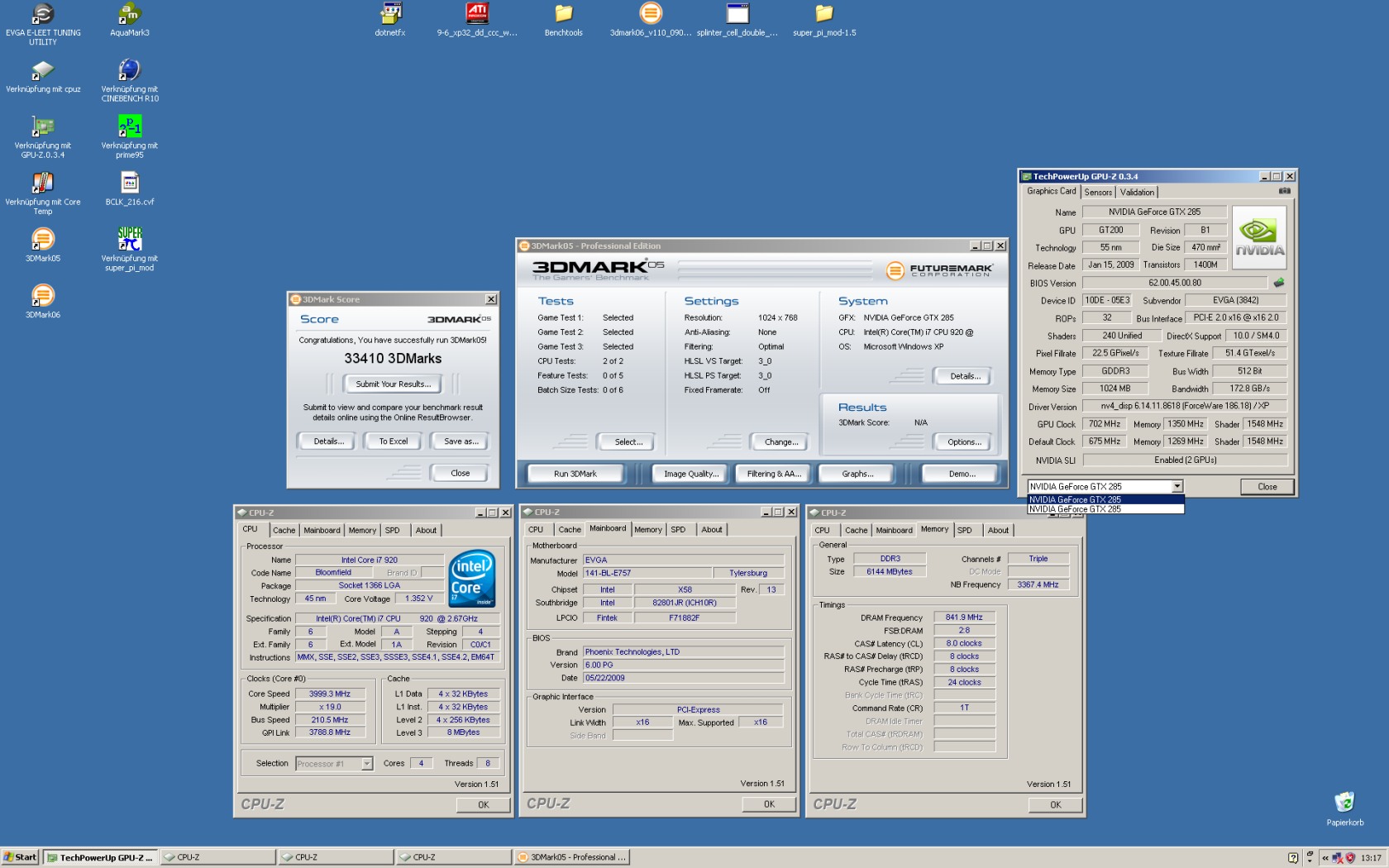Select 3DMark05 Professional taskbar button
The image size is (1389, 868).
pyautogui.click(x=572, y=857)
